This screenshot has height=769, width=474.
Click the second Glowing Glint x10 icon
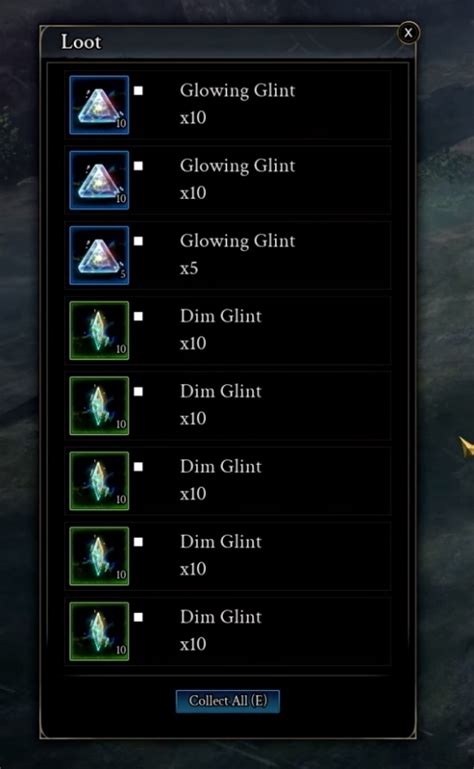coord(99,180)
